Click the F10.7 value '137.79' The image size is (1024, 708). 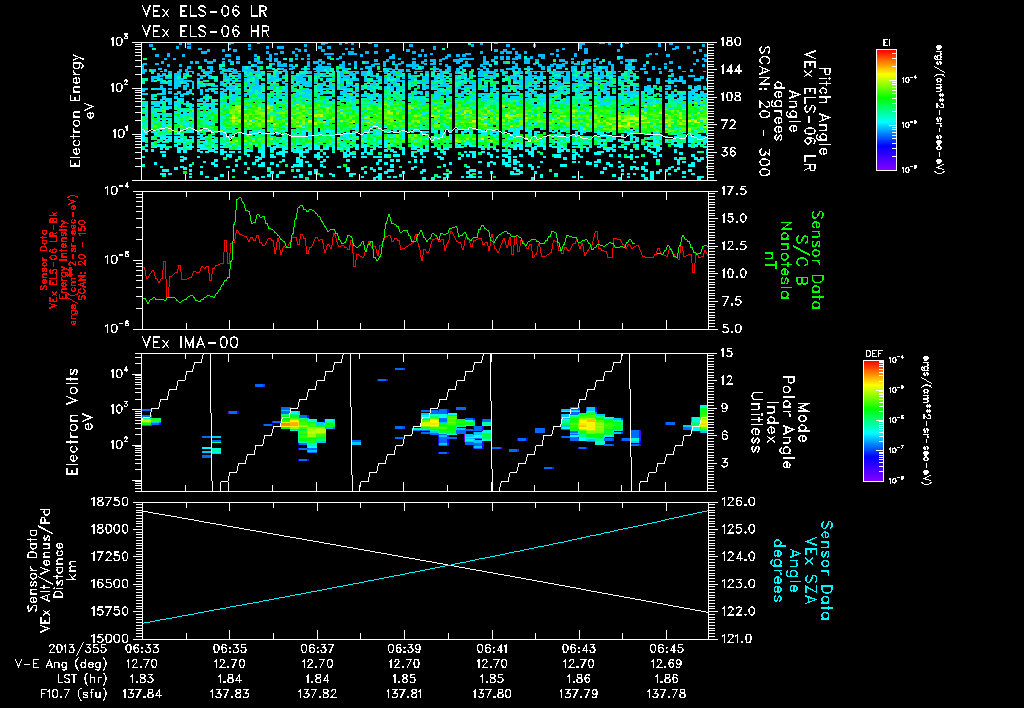pos(579,694)
